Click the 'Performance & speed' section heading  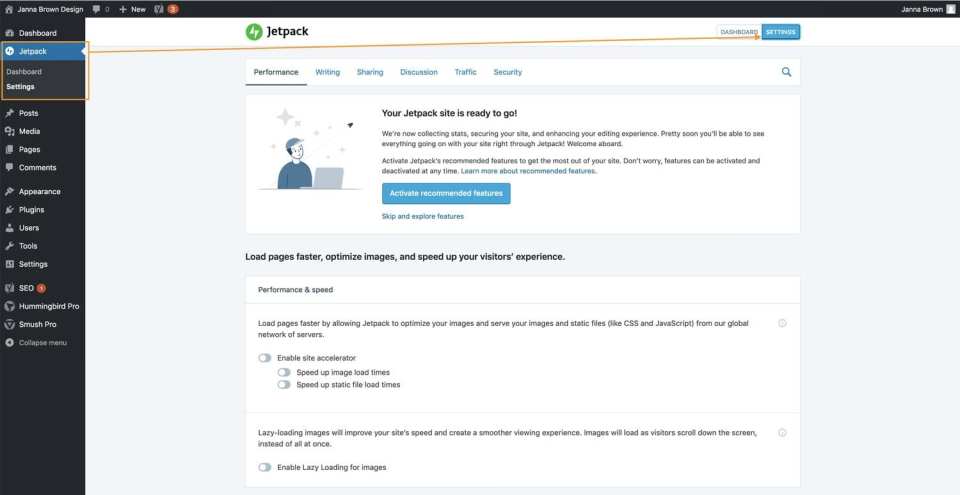pyautogui.click(x=295, y=290)
